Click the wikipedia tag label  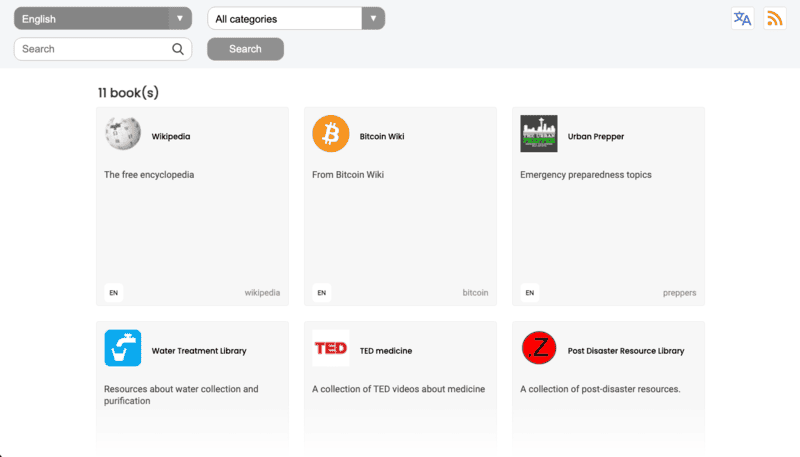click(x=262, y=293)
